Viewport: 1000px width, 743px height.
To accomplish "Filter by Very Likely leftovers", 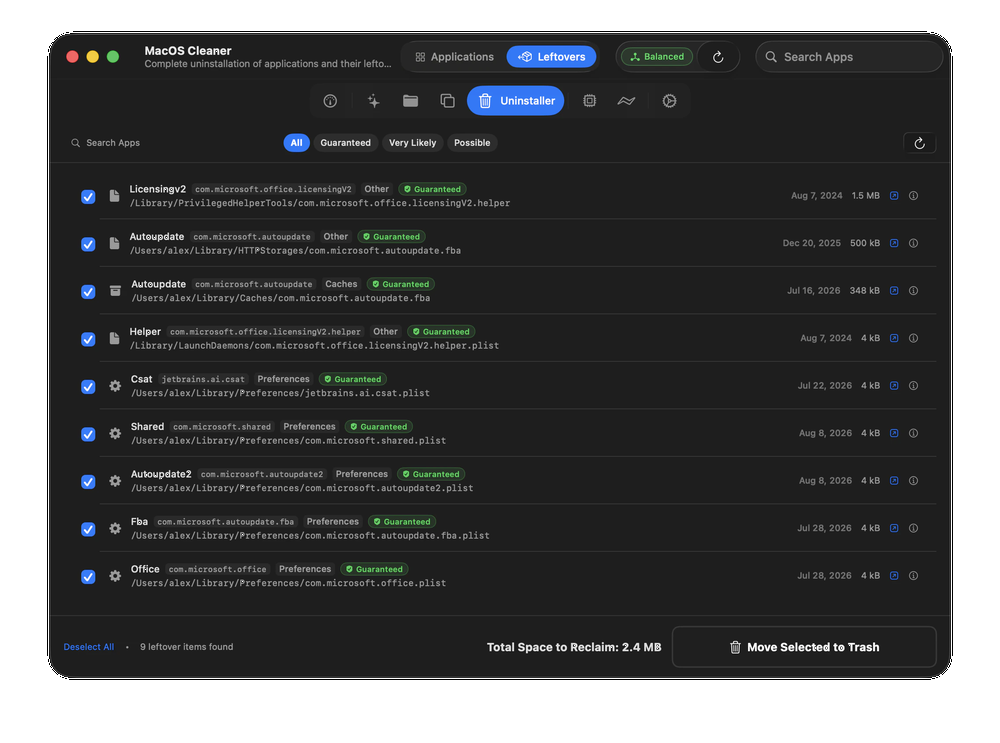I will [x=413, y=143].
